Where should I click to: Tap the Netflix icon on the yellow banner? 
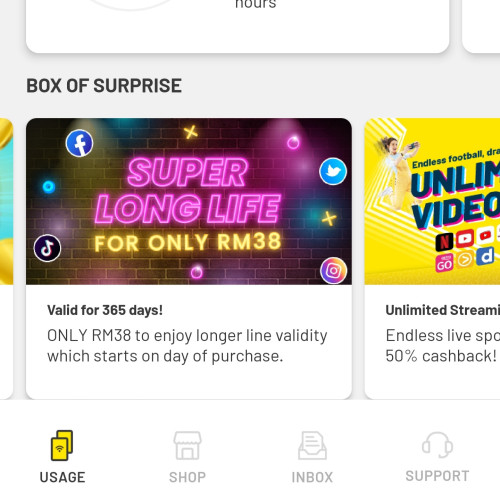(x=444, y=241)
